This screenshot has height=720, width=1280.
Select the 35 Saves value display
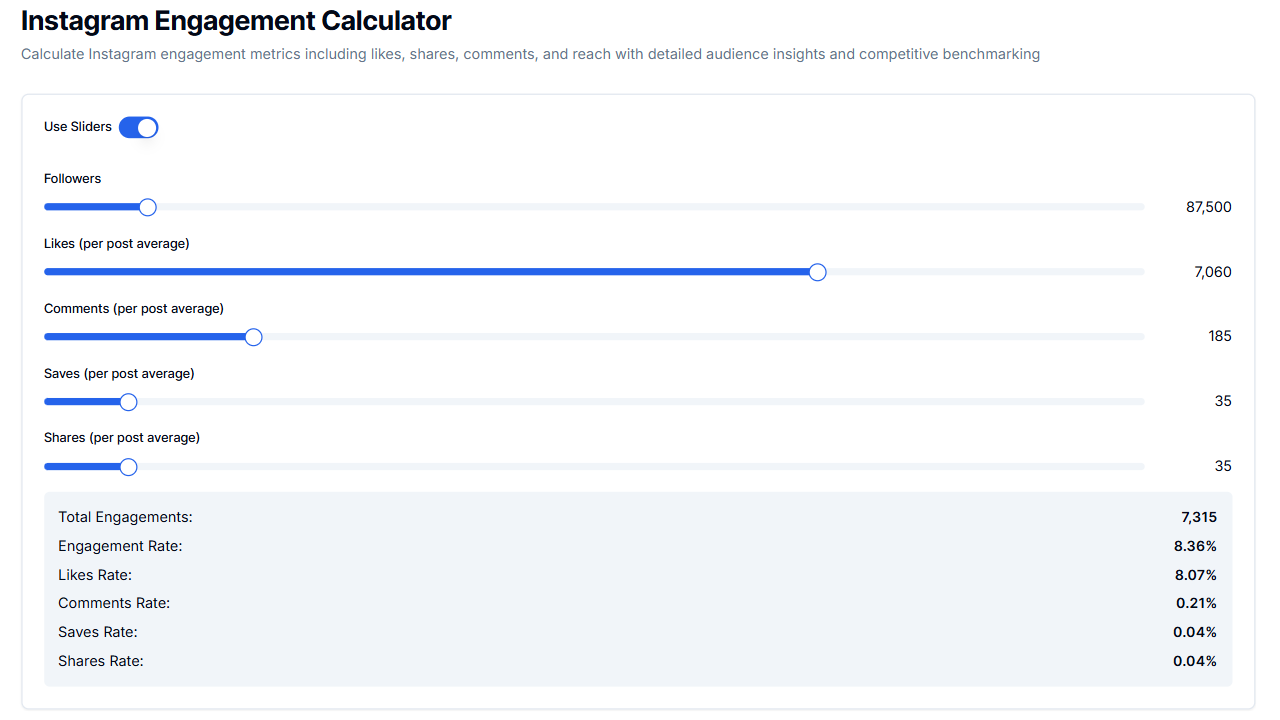pos(1223,401)
